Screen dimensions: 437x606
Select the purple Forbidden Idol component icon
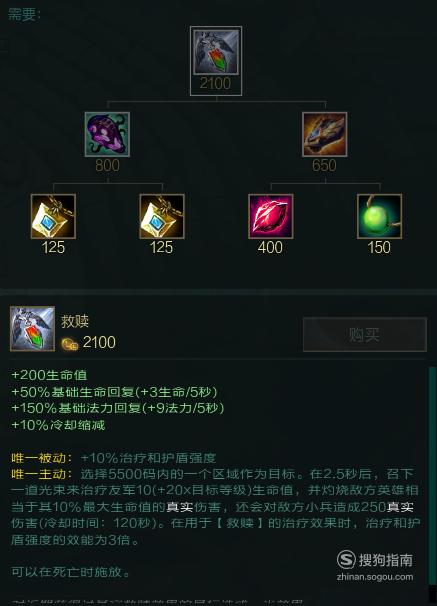pyautogui.click(x=107, y=134)
